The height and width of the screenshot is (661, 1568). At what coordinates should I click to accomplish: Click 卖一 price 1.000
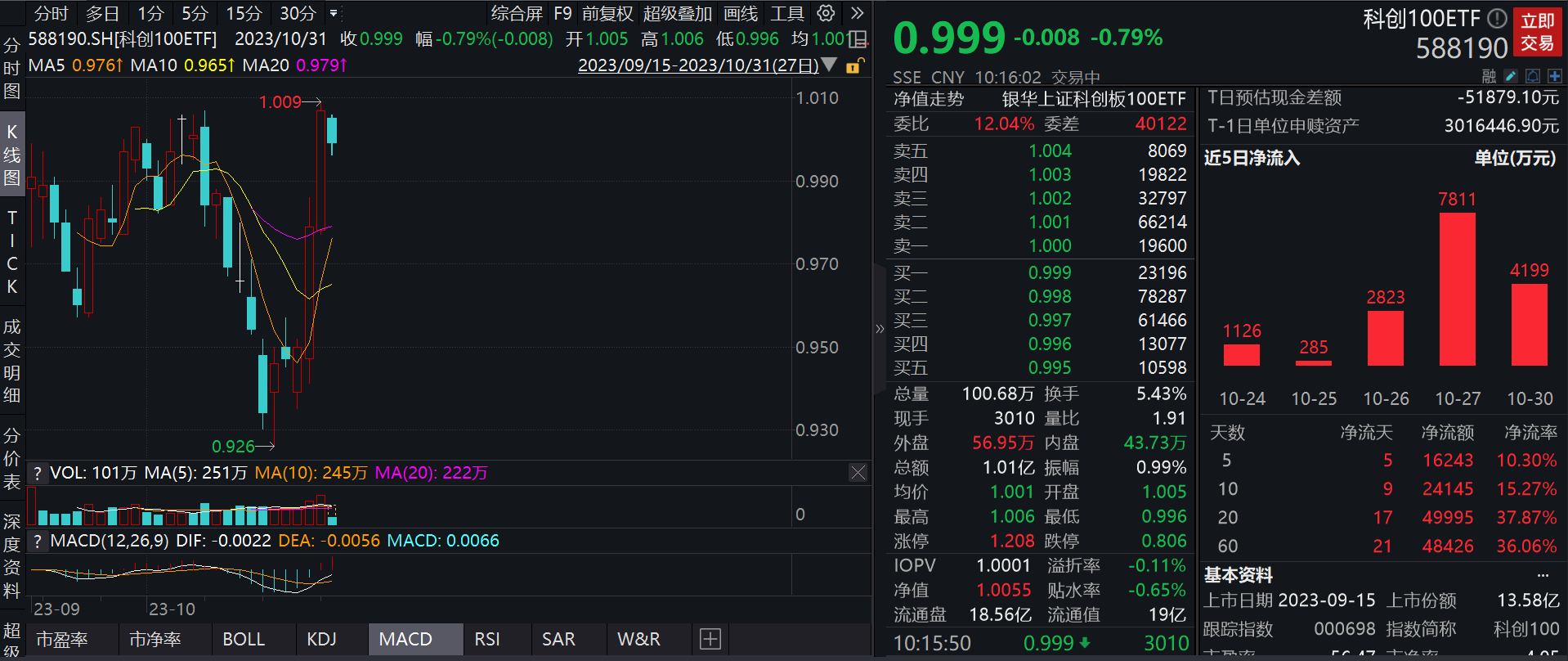click(x=1050, y=245)
